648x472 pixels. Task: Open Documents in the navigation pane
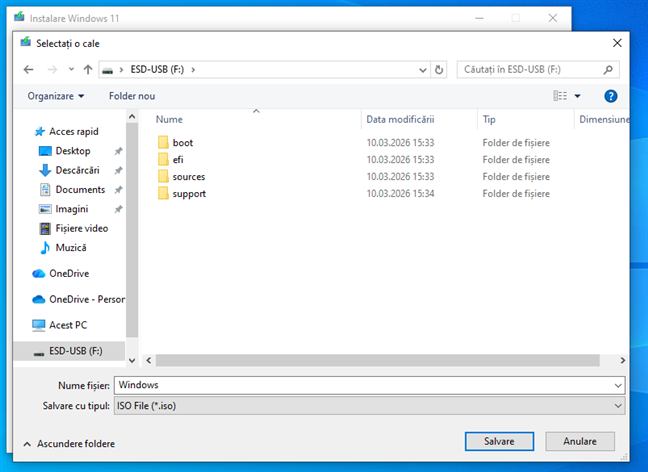[x=72, y=190]
